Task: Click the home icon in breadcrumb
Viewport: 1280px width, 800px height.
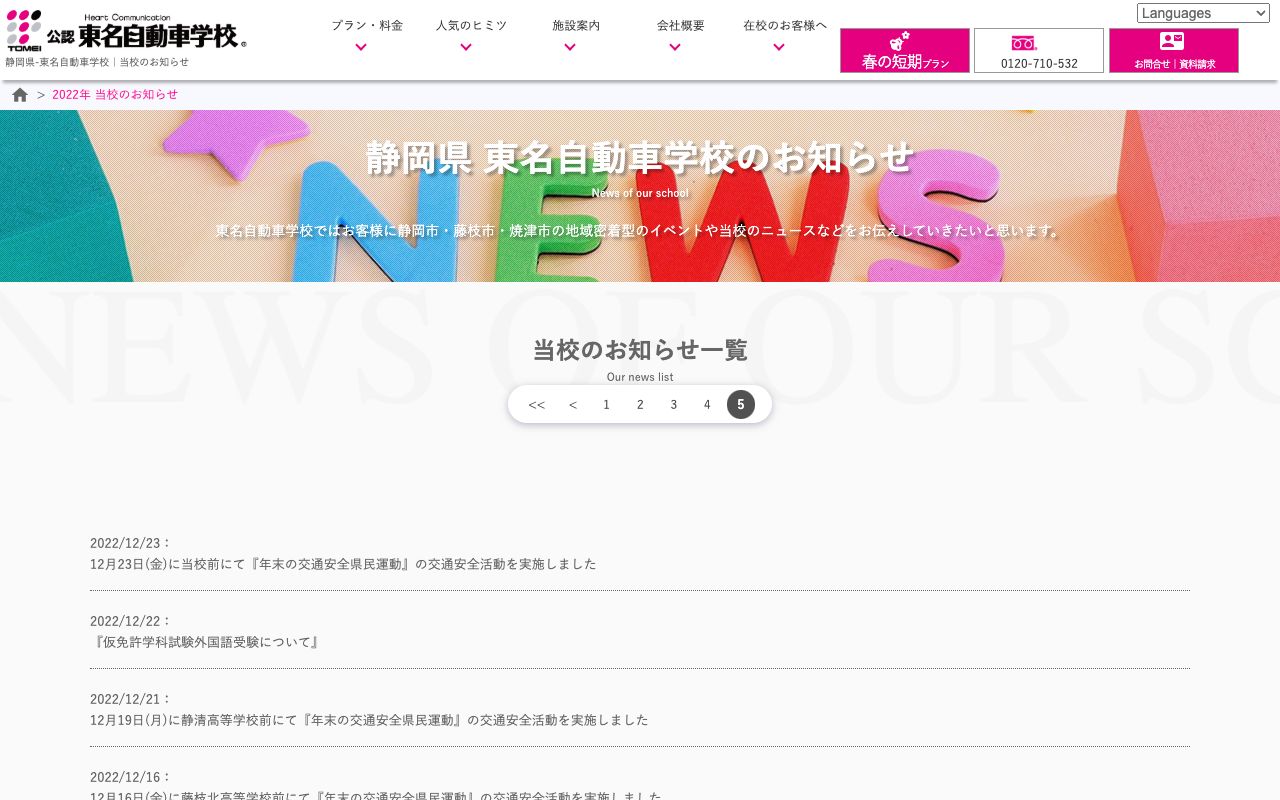Action: pyautogui.click(x=20, y=94)
